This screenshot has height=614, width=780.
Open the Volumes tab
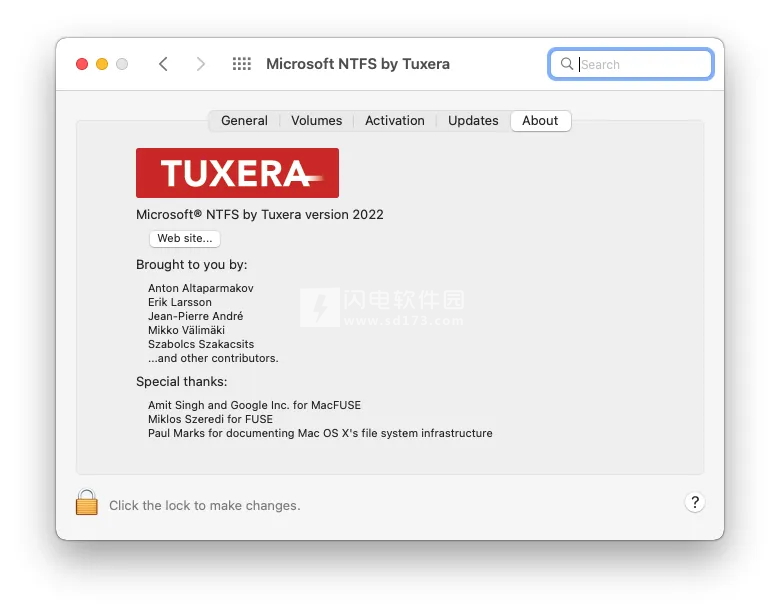click(x=316, y=120)
